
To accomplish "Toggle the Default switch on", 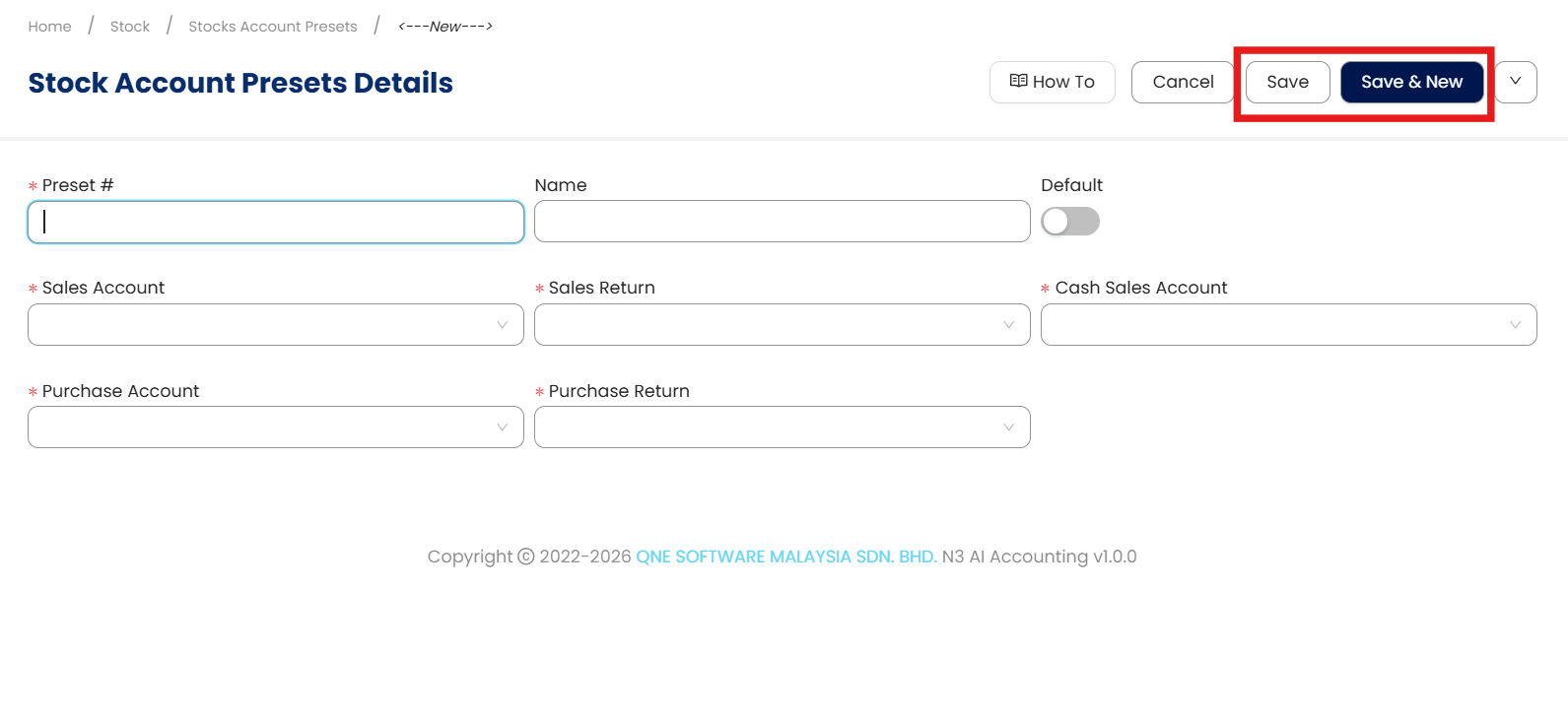I will [1070, 222].
